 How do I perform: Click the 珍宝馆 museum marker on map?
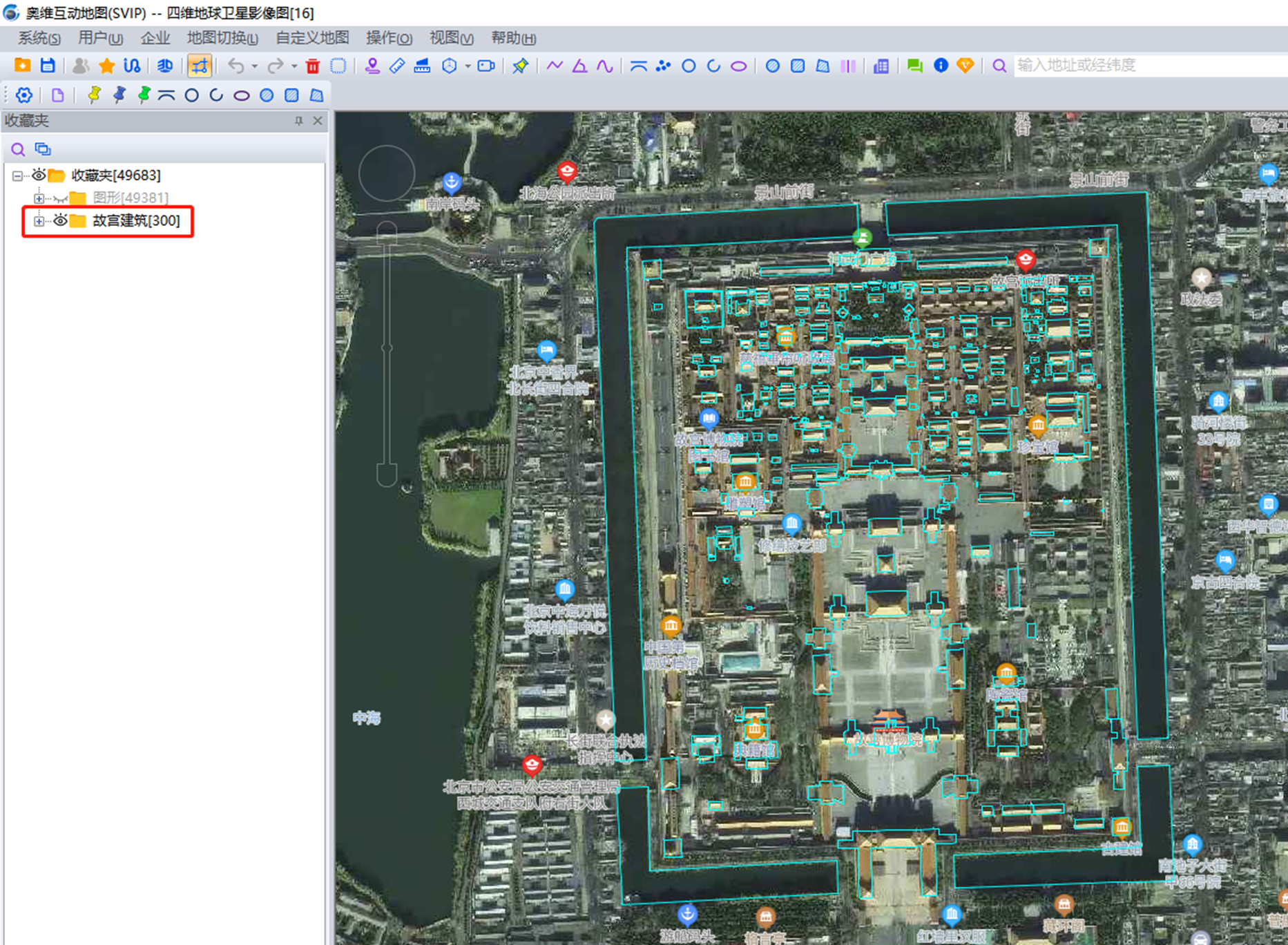[x=1037, y=426]
